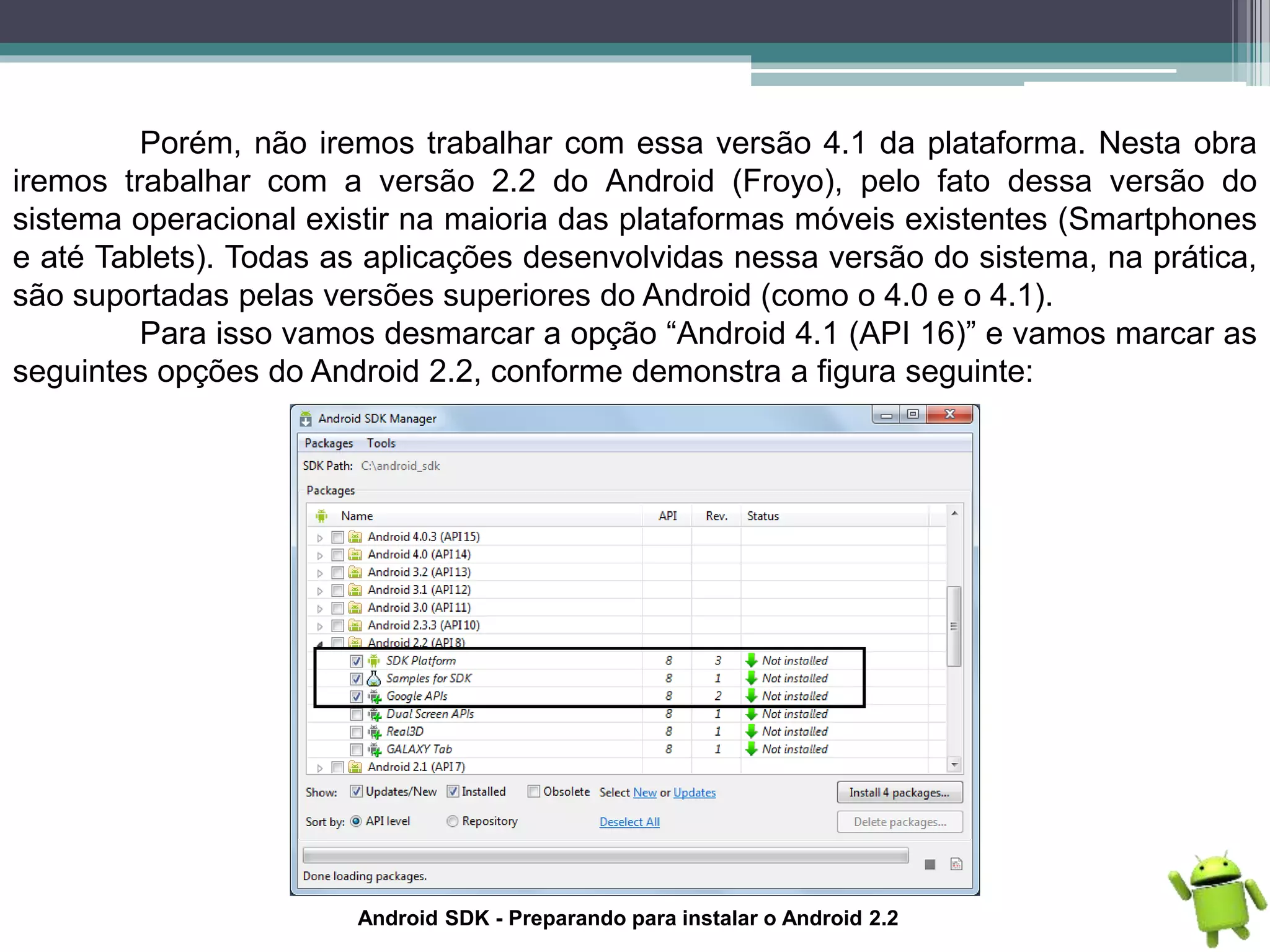Click the Android robot icon in table header

[x=321, y=516]
